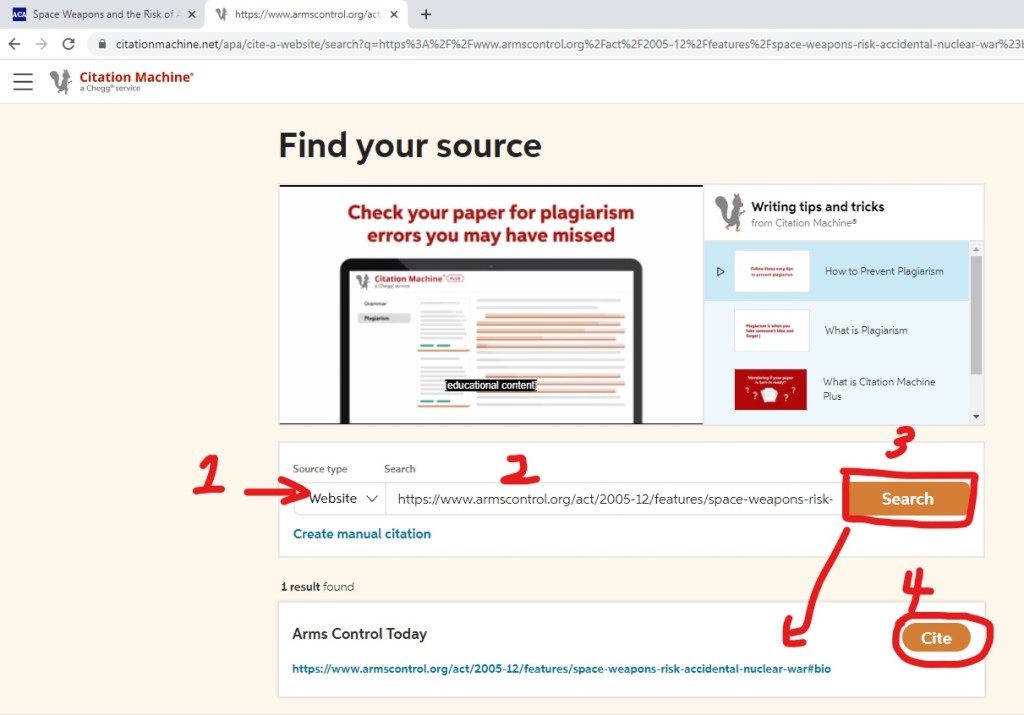This screenshot has height=715, width=1024.
Task: Click the Citation Machine squirrel logo
Action: click(62, 82)
